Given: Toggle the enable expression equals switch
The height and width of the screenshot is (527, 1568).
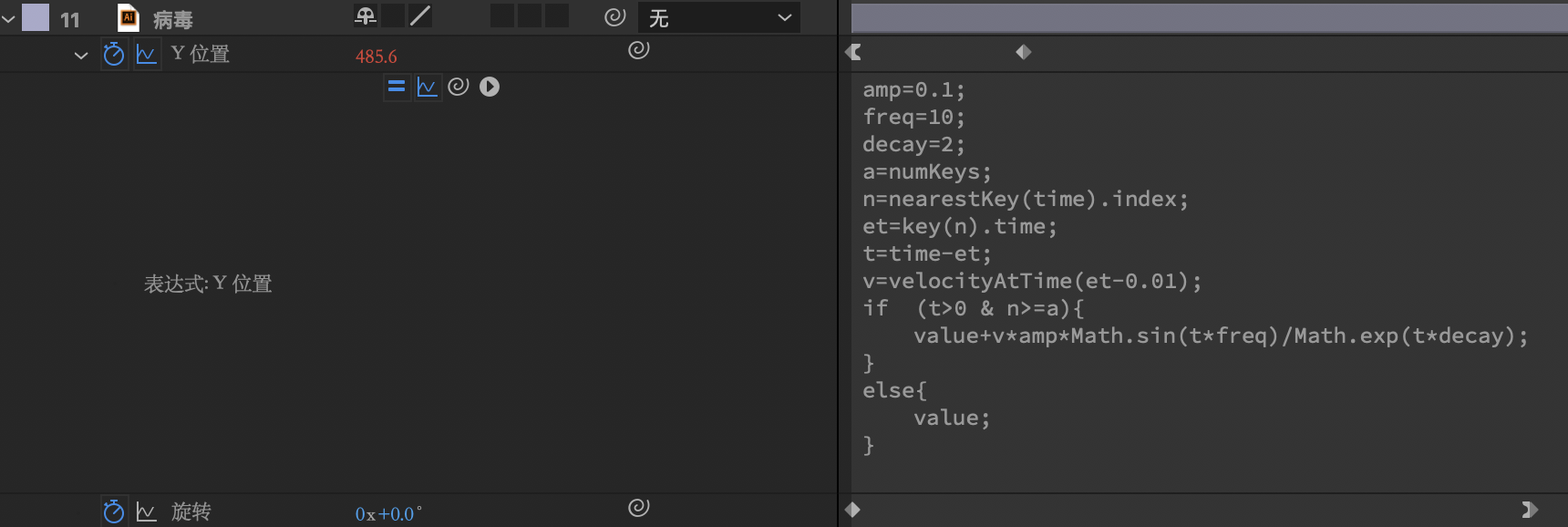Looking at the screenshot, I should click(397, 87).
